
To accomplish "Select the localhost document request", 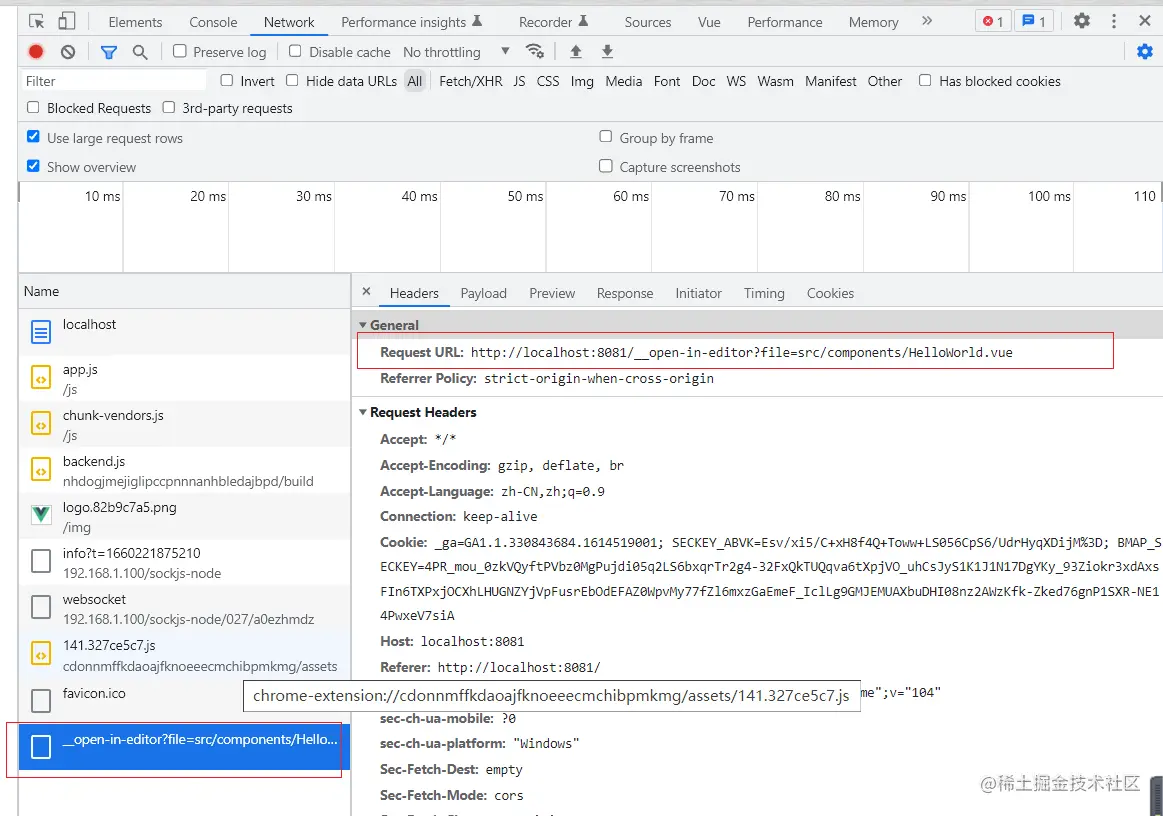I will [x=184, y=332].
